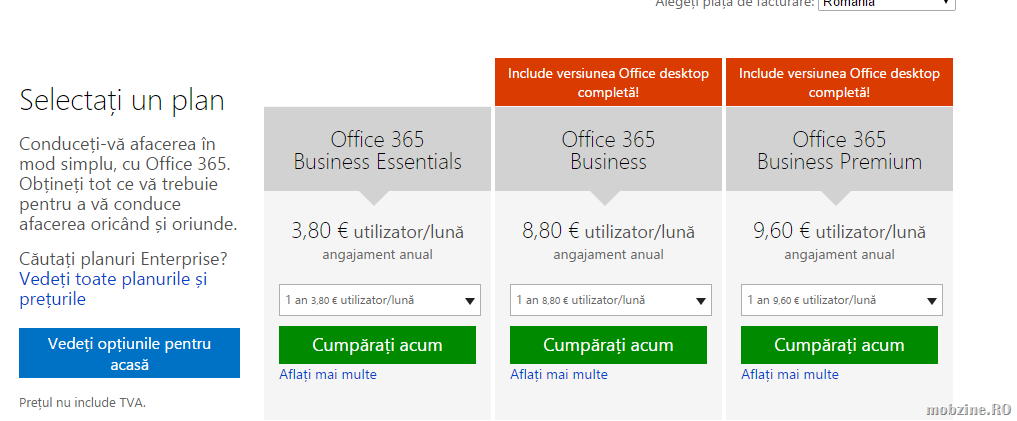
Task: Expand the 1 an 9,60 € term dropdown
Action: pos(841,300)
